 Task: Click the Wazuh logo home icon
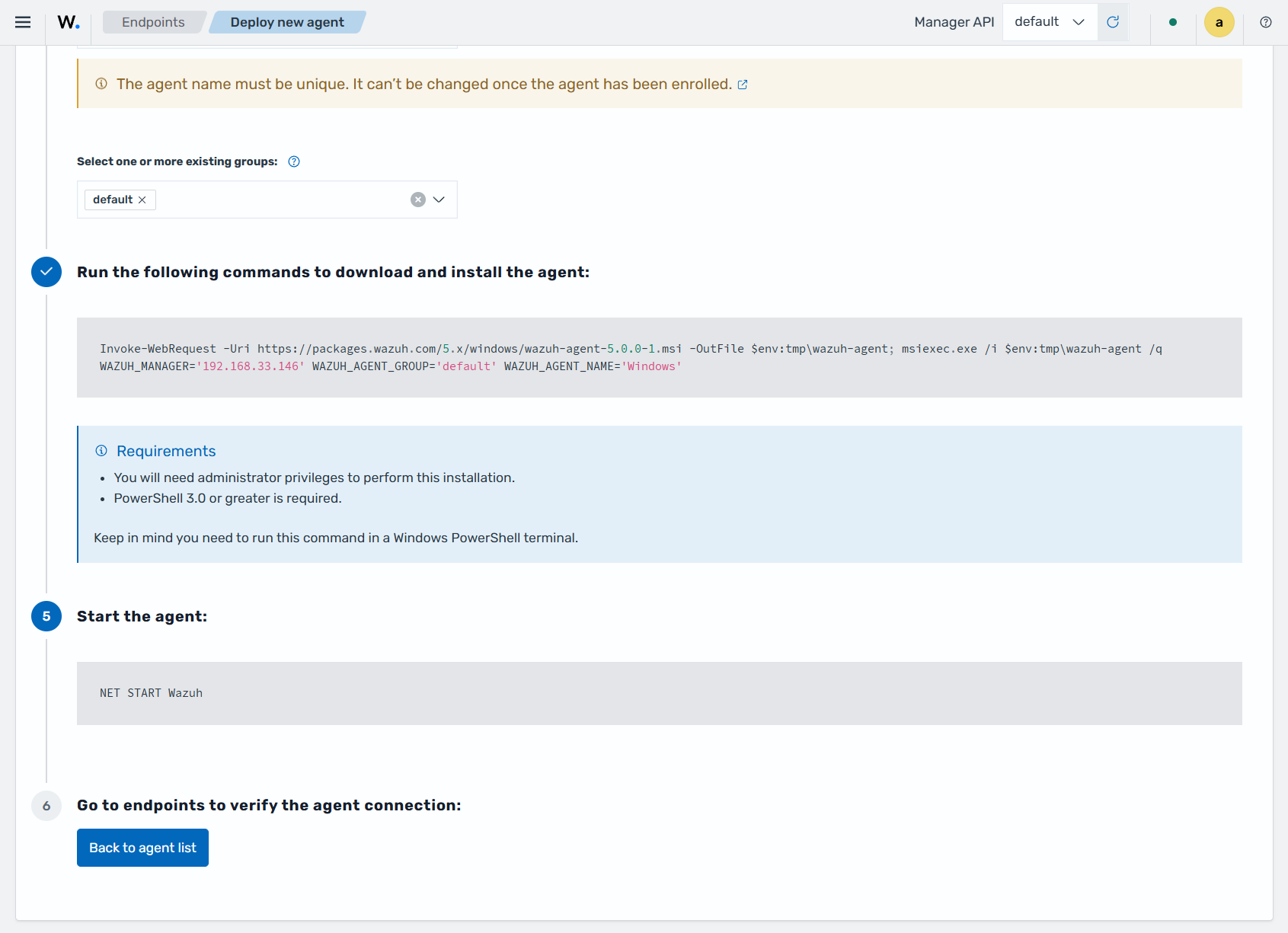click(x=69, y=22)
